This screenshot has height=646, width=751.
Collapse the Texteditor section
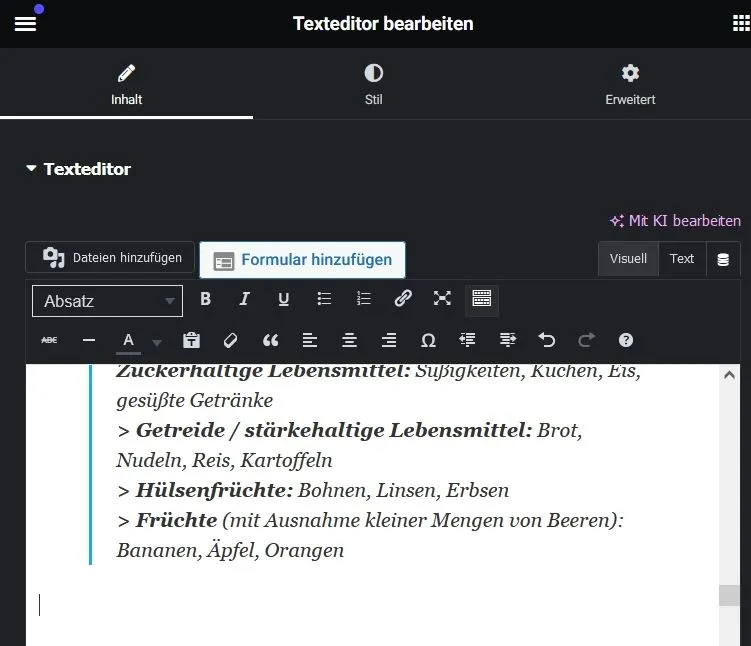[79, 169]
